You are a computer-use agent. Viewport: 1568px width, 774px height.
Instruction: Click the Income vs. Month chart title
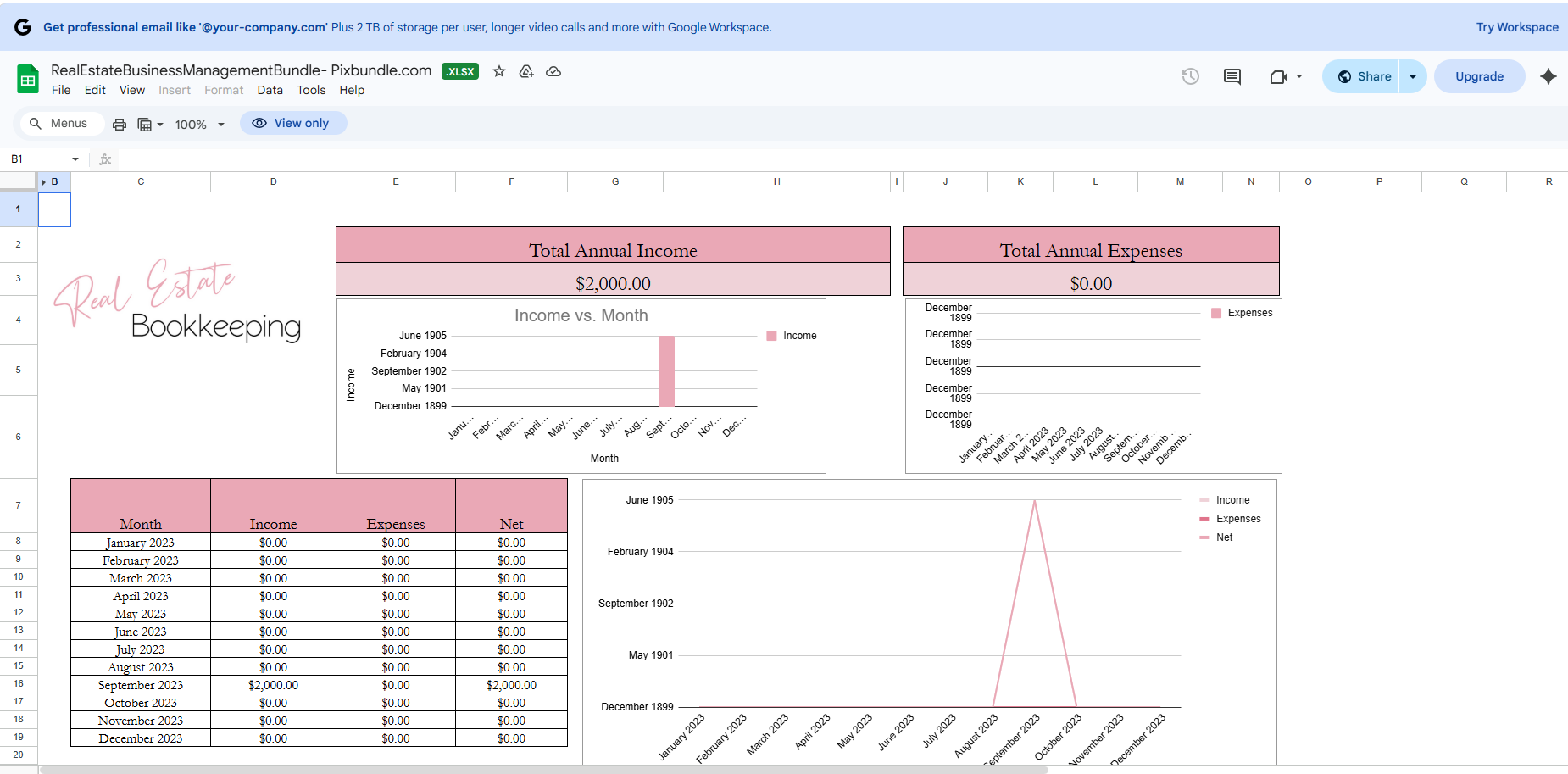click(x=581, y=315)
